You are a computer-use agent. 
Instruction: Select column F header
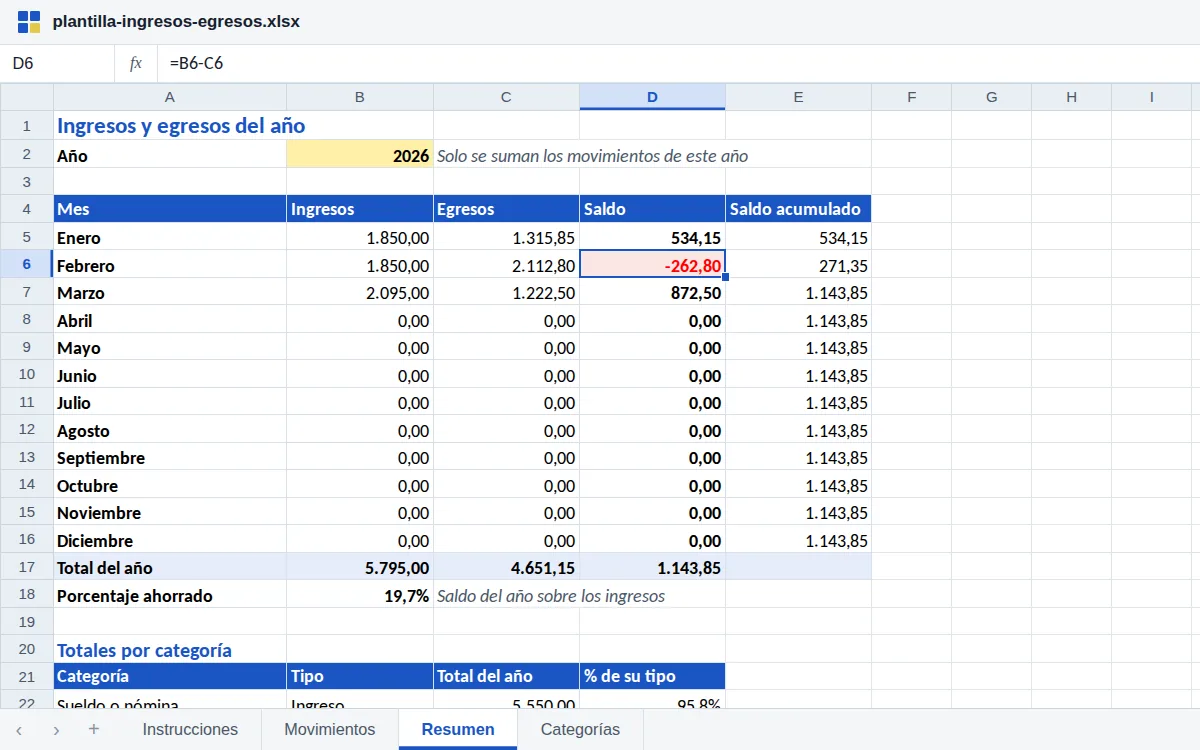click(x=911, y=97)
